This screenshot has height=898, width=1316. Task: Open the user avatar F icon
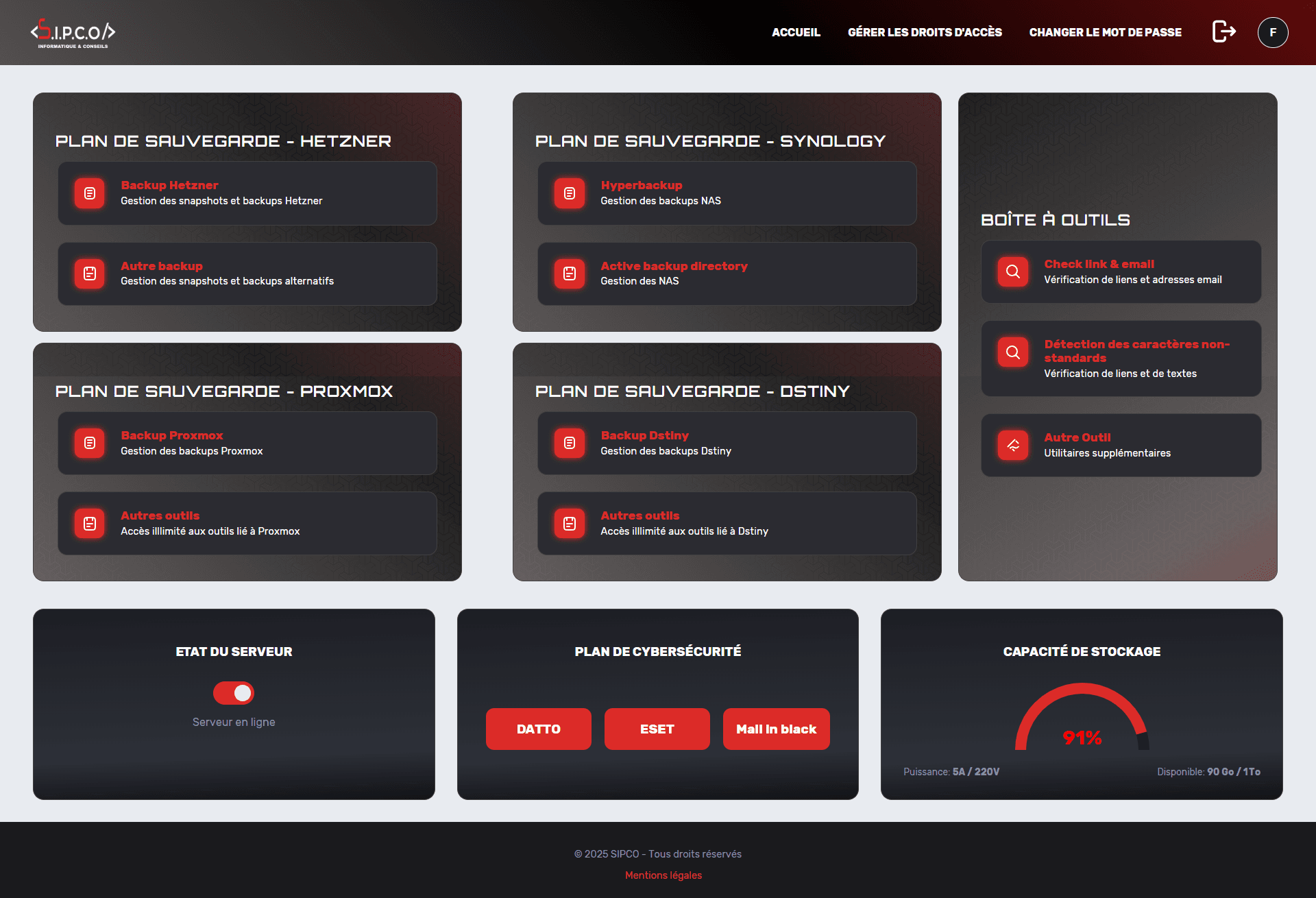[1273, 32]
